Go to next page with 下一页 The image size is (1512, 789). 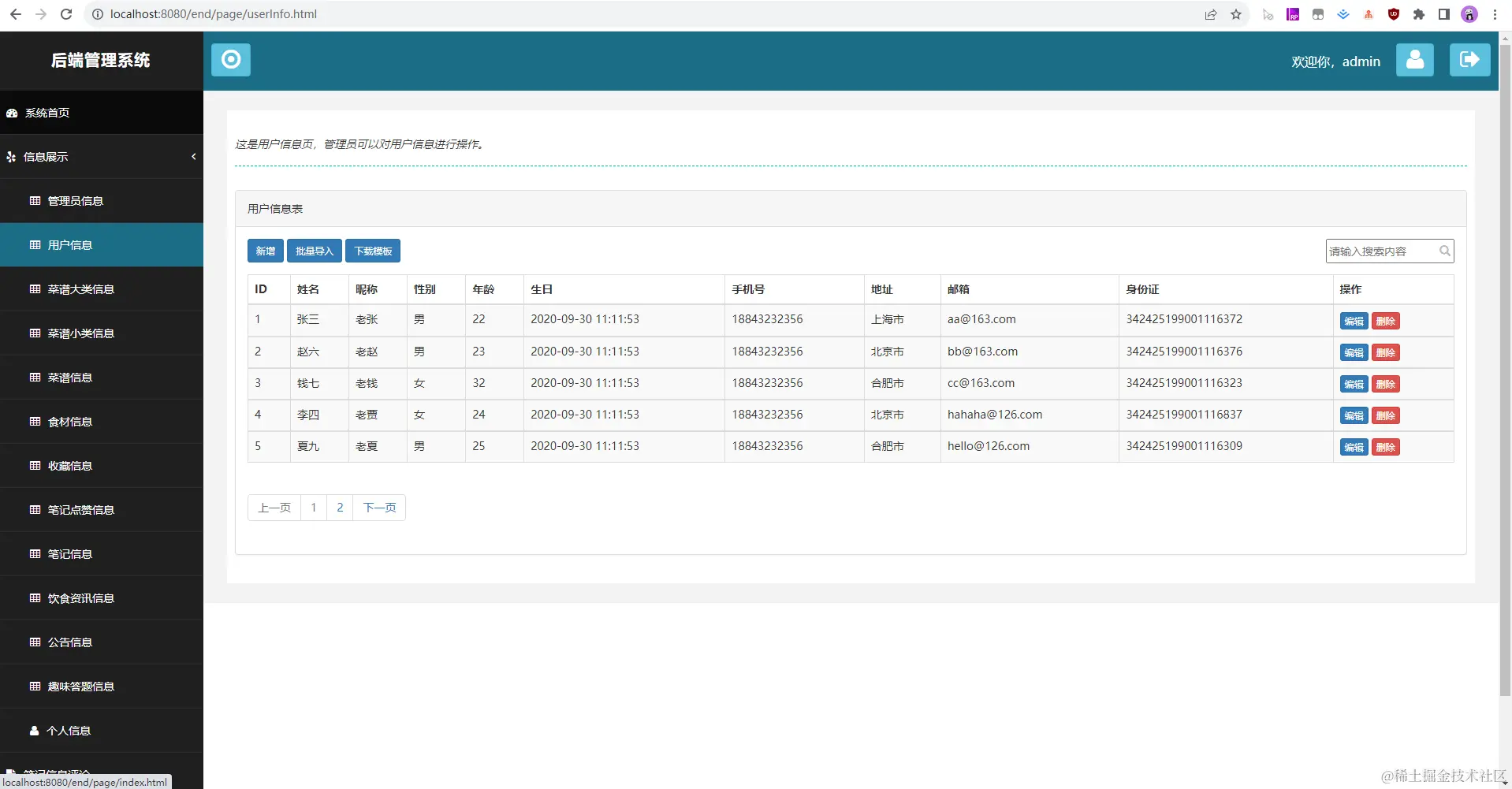(x=379, y=508)
